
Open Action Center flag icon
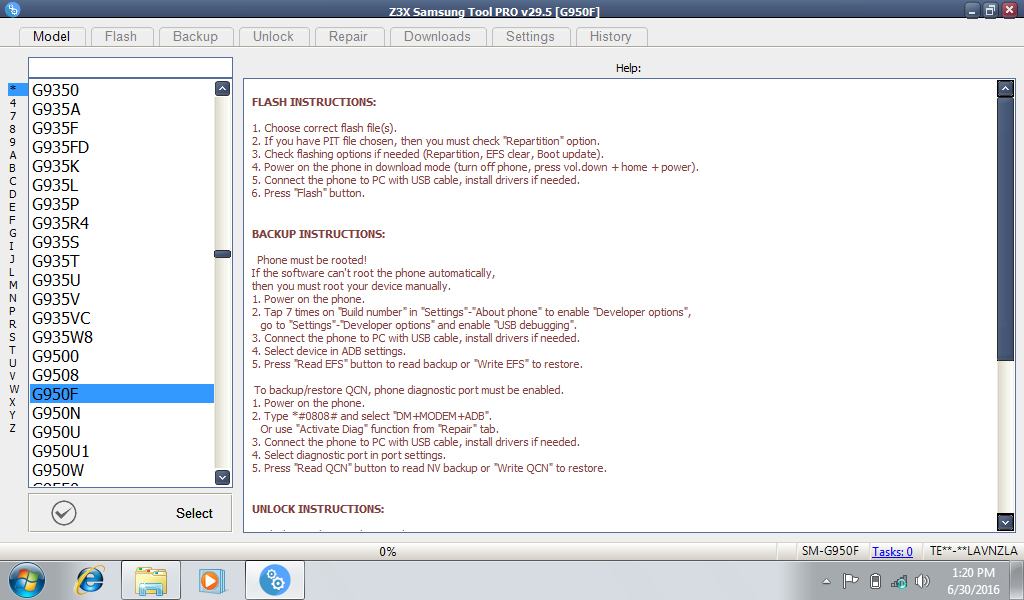(850, 580)
